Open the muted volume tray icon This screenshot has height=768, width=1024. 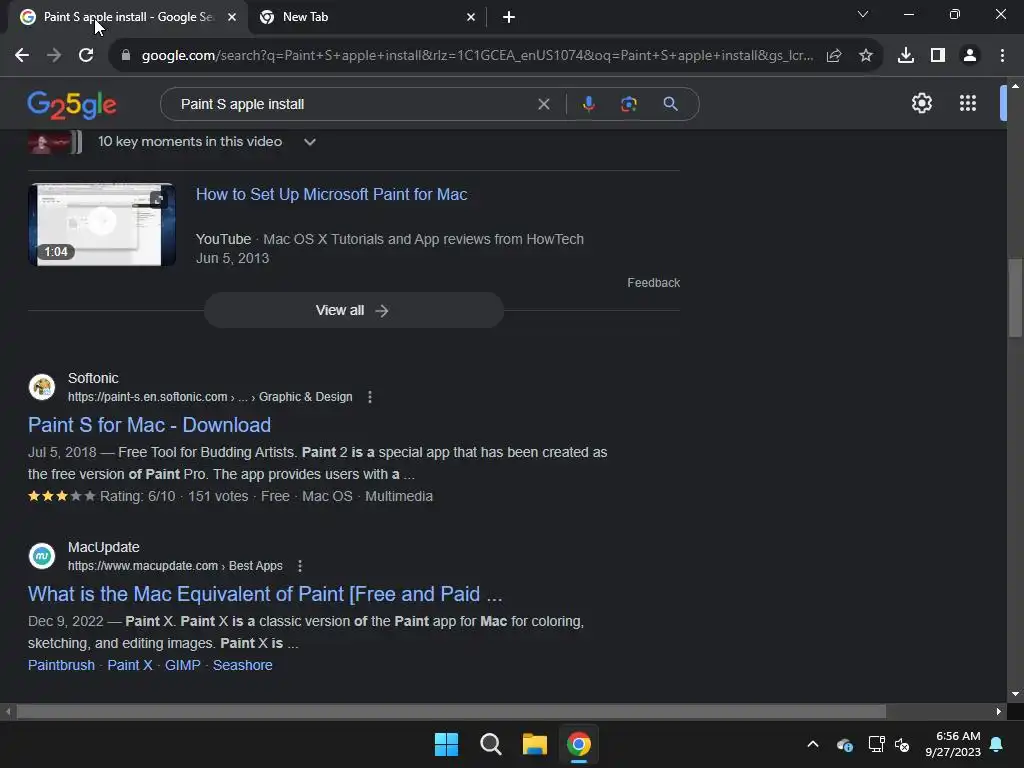(x=903, y=744)
